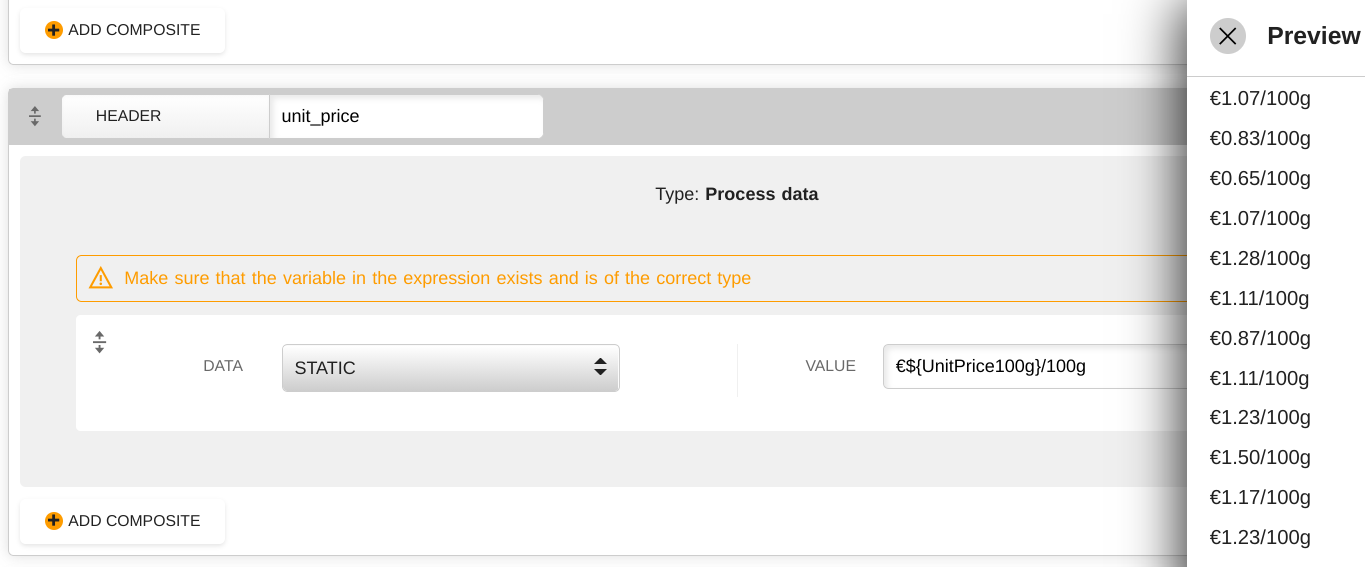Click the 'Type: Process data' text

click(x=737, y=194)
